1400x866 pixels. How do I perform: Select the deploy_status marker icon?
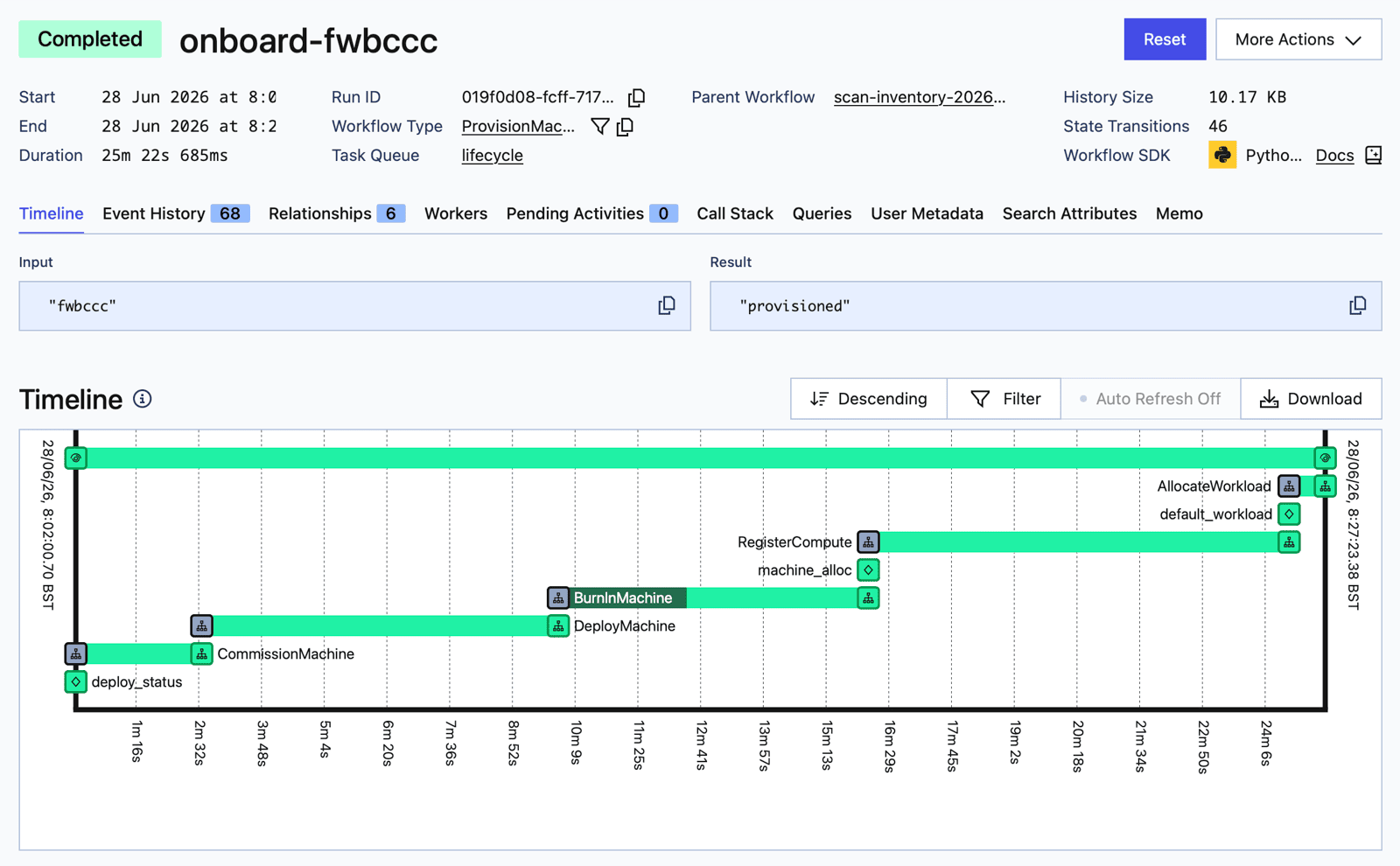[76, 681]
